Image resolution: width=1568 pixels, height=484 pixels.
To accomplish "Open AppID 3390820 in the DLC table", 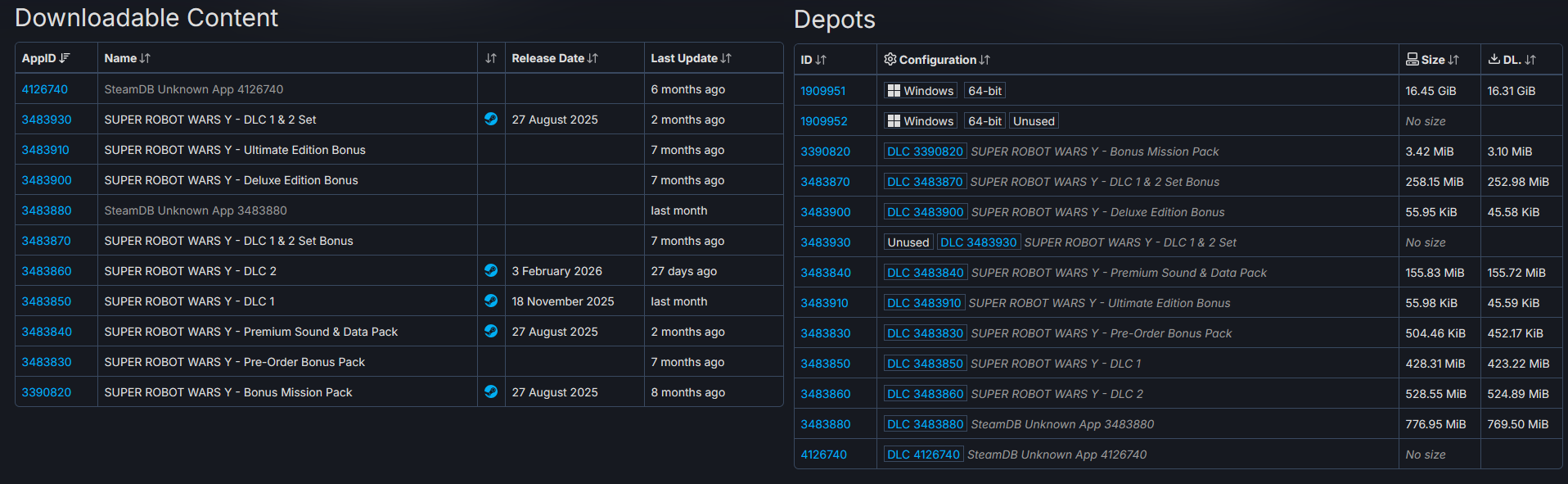I will [x=47, y=392].
